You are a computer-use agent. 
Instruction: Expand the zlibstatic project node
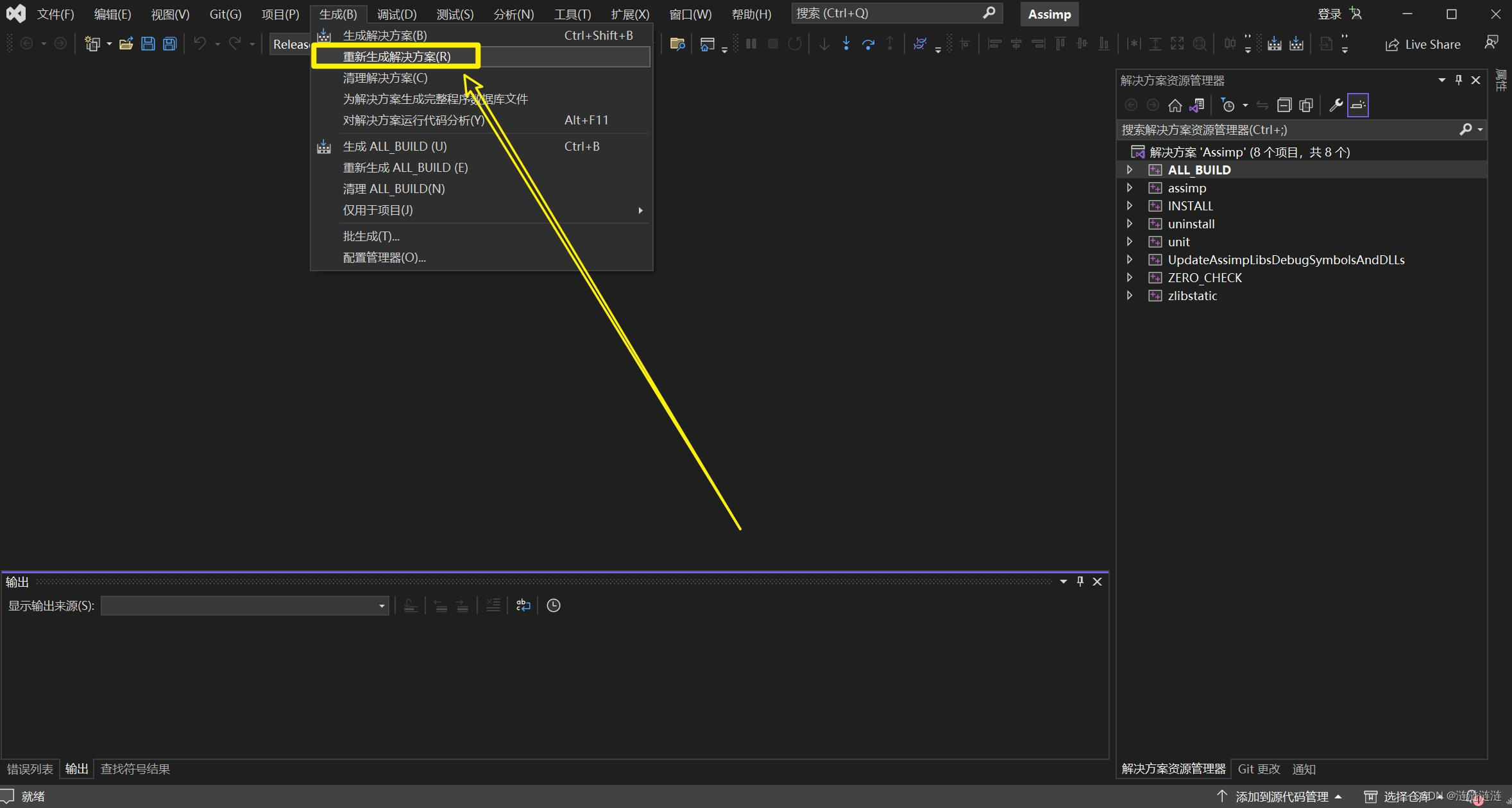tap(1130, 296)
